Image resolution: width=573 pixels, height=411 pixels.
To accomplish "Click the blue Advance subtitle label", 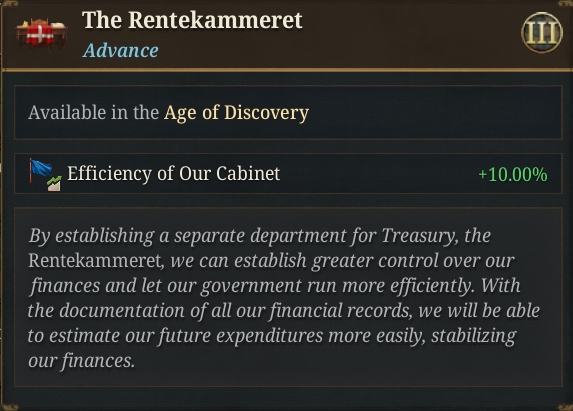I will click(x=121, y=50).
